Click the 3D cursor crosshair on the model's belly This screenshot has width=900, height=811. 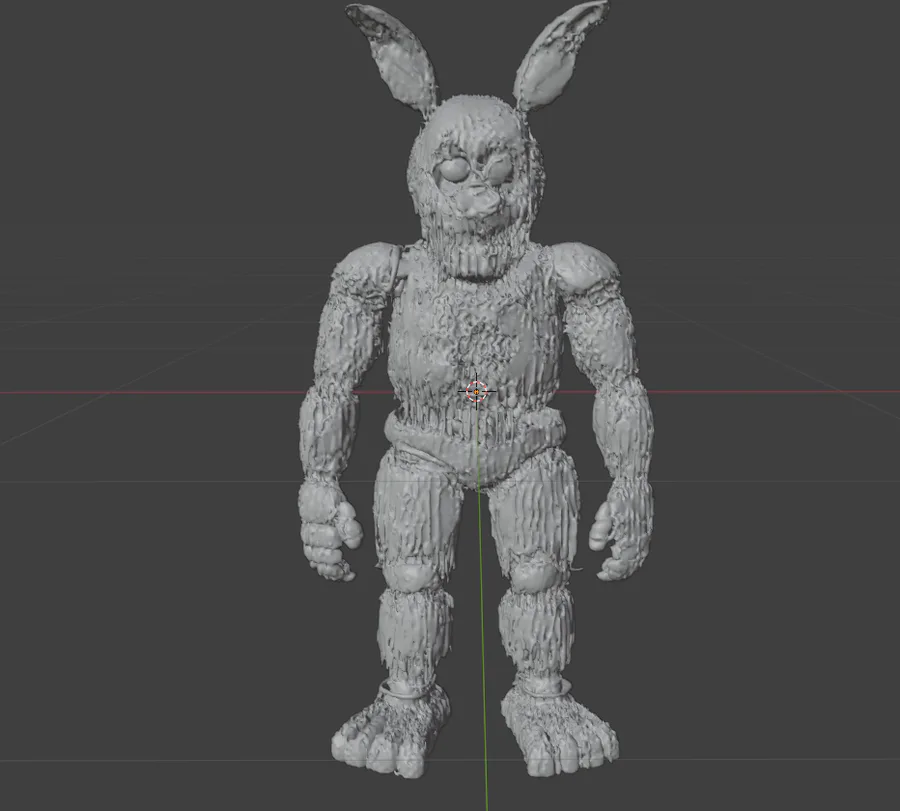[x=476, y=391]
